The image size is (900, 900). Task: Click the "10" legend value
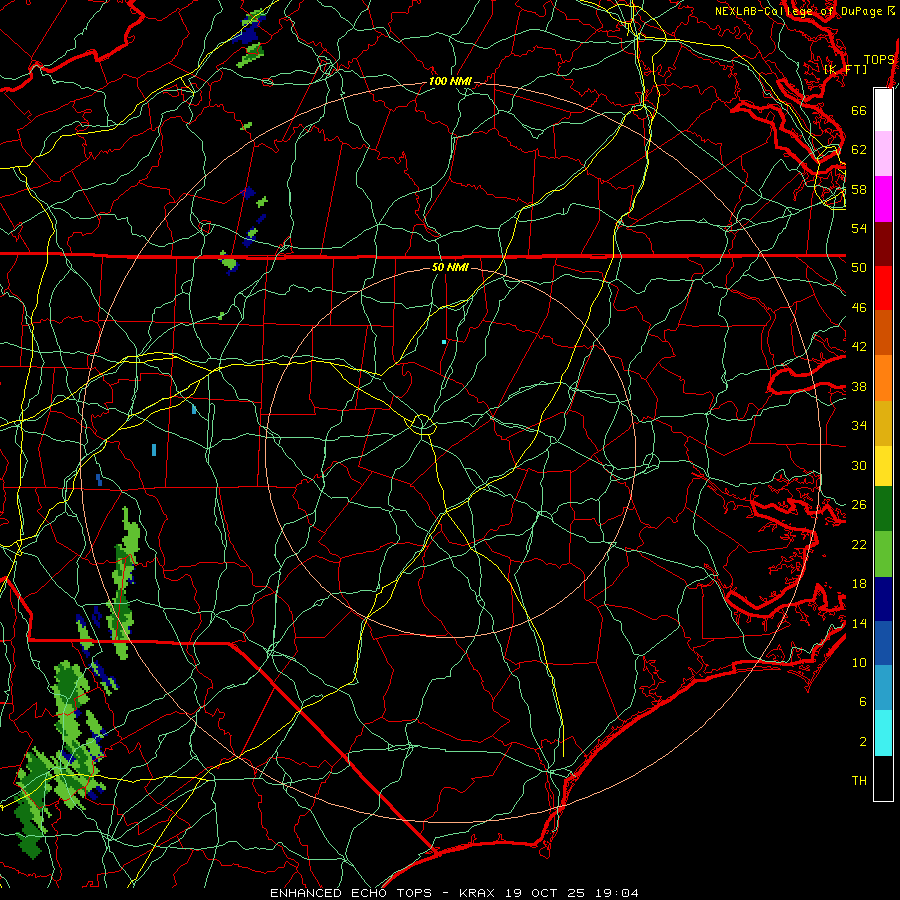tap(859, 663)
